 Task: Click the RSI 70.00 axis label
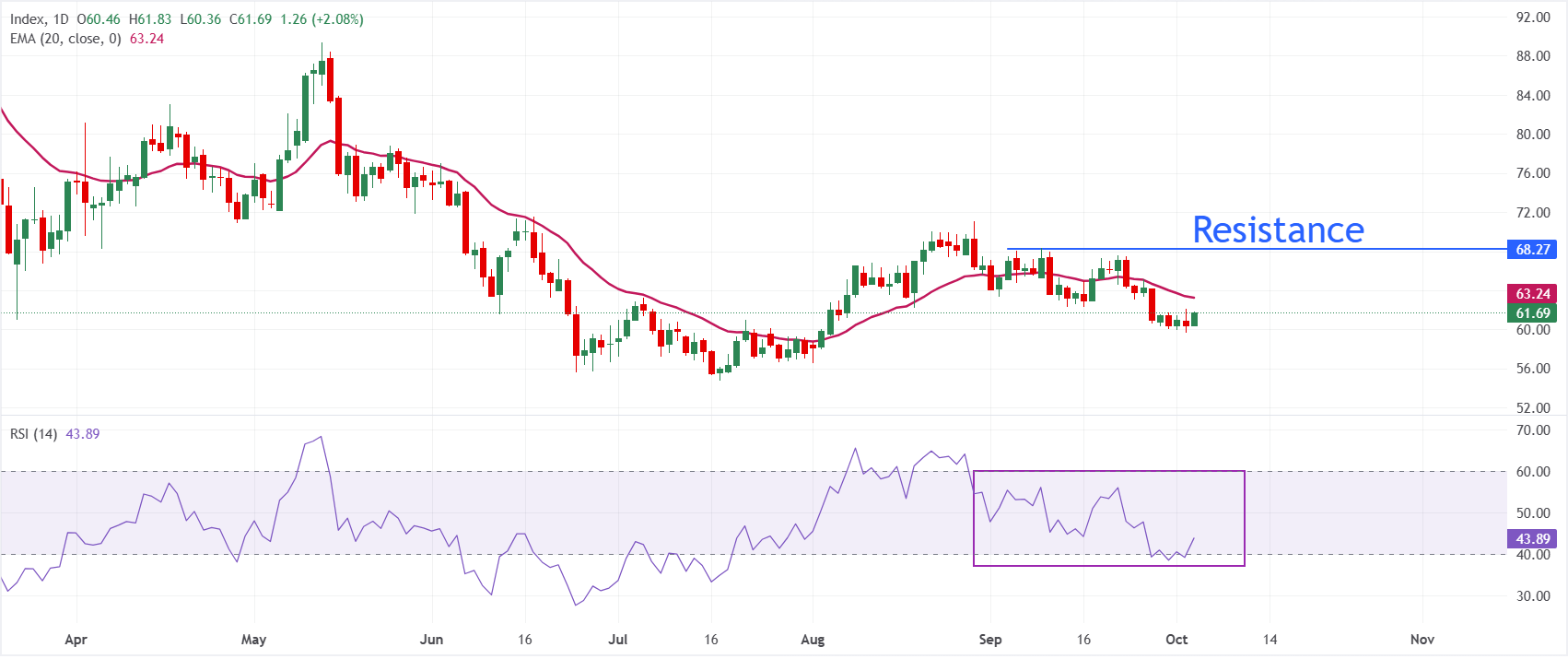(1533, 430)
